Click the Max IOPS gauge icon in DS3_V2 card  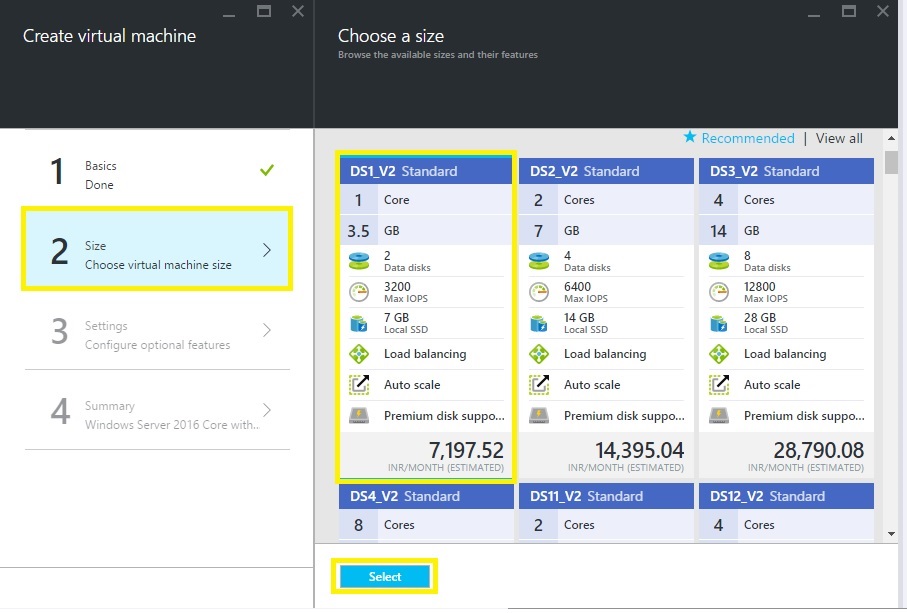pyautogui.click(x=718, y=292)
